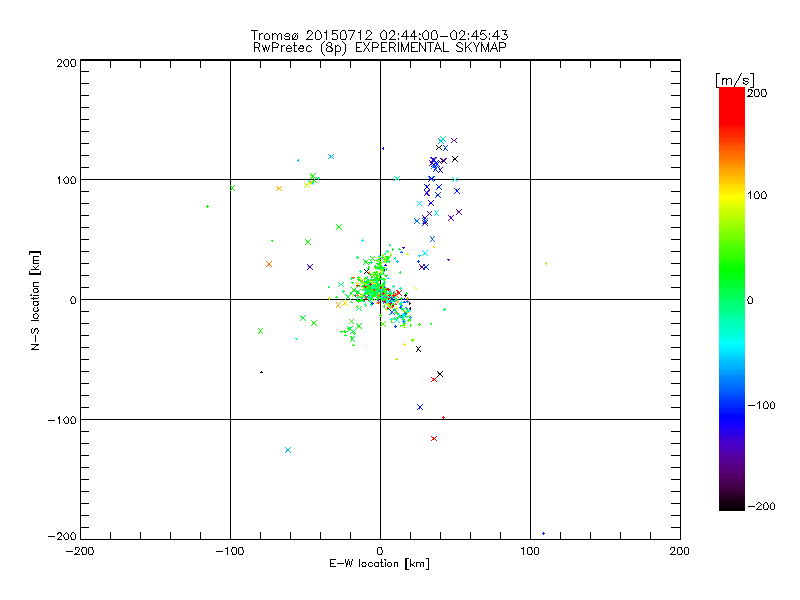The image size is (800, 600).
Task: Click the 0 tick label on the E-W axis
Action: point(380,551)
